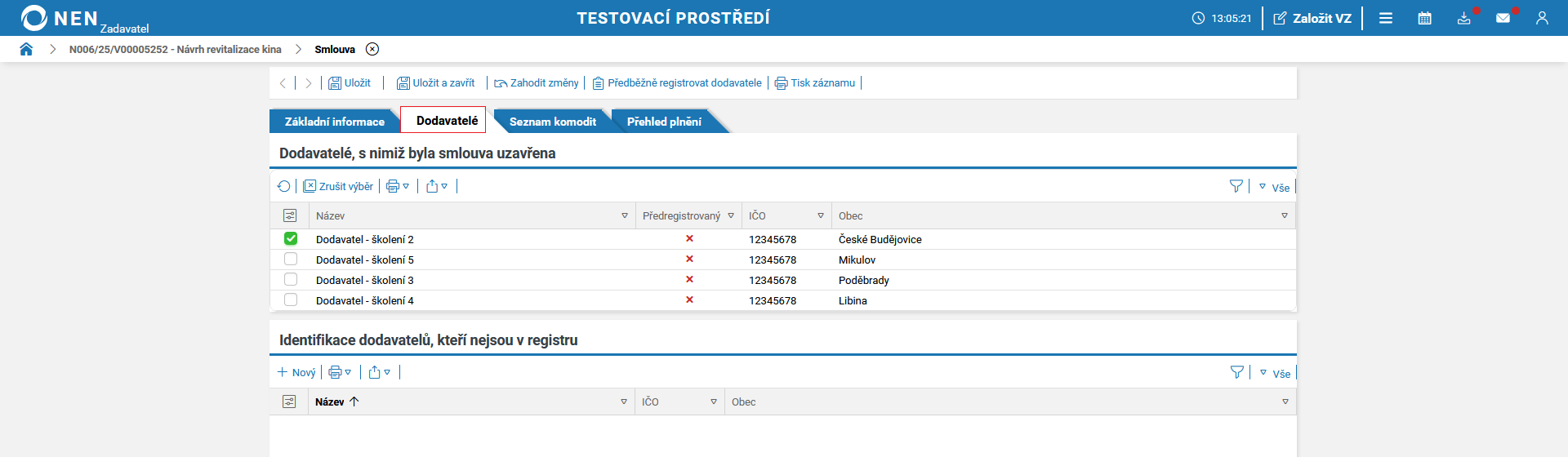Image resolution: width=1568 pixels, height=457 pixels.
Task: Open the messages envelope icon
Action: 1503,18
